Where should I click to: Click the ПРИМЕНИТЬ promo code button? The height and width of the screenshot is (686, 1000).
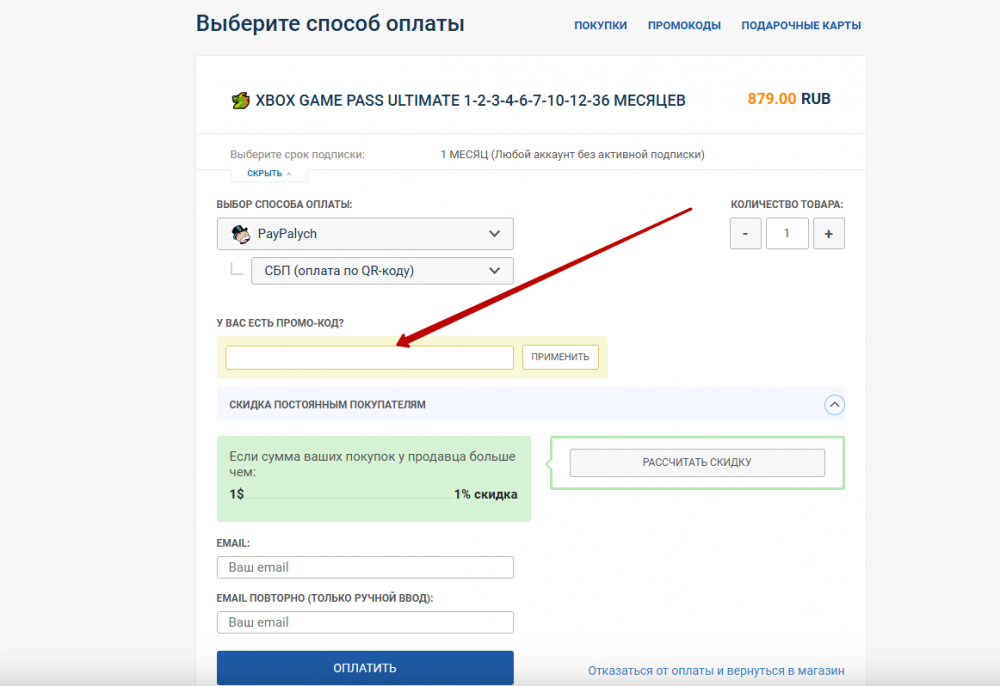click(560, 357)
